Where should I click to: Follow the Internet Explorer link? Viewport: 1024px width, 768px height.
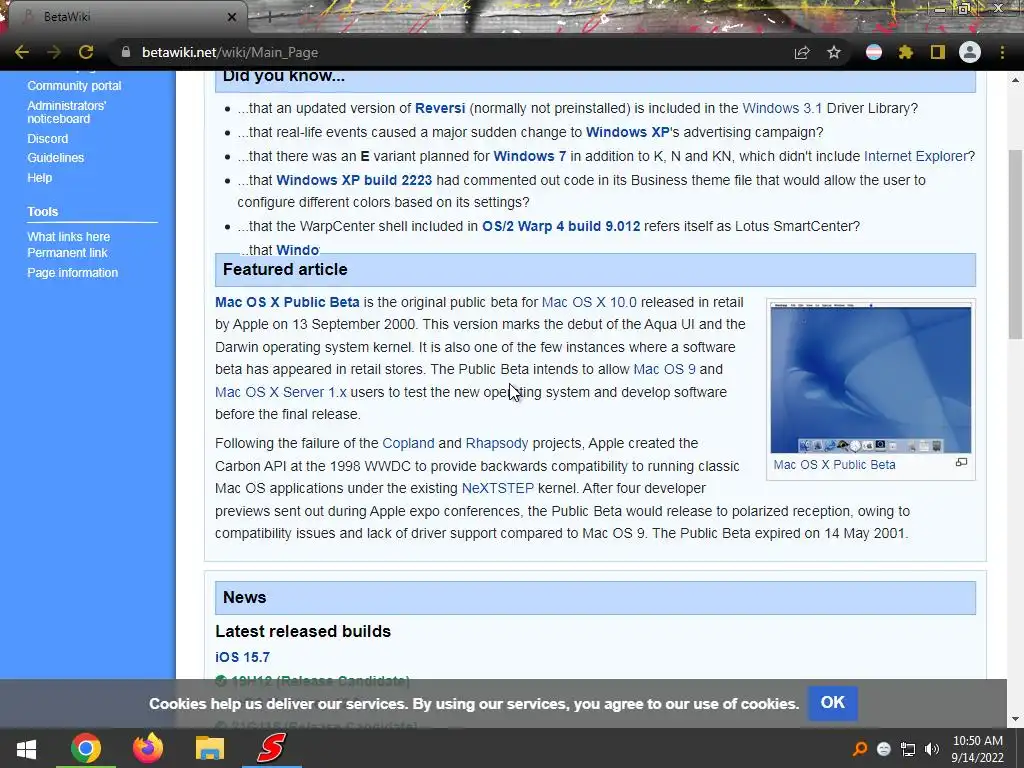pos(916,156)
